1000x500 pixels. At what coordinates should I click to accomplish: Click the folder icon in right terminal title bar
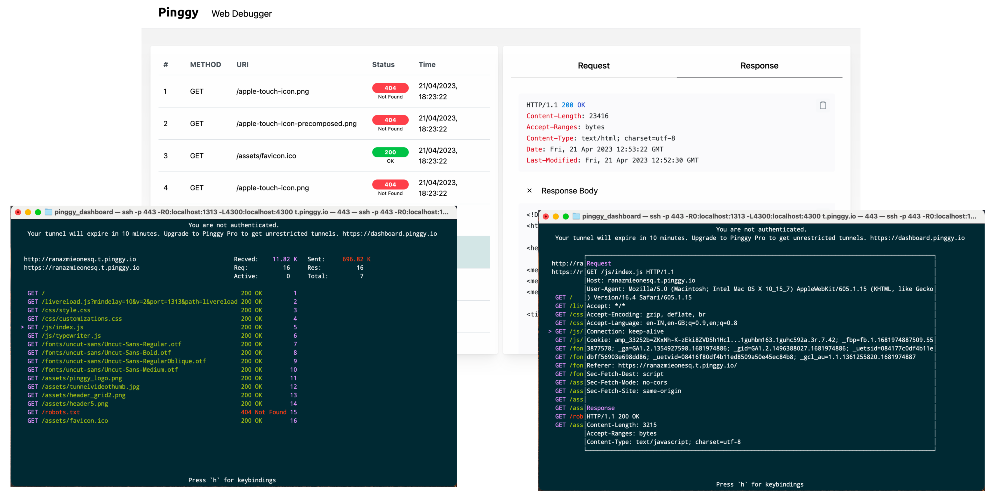click(577, 217)
